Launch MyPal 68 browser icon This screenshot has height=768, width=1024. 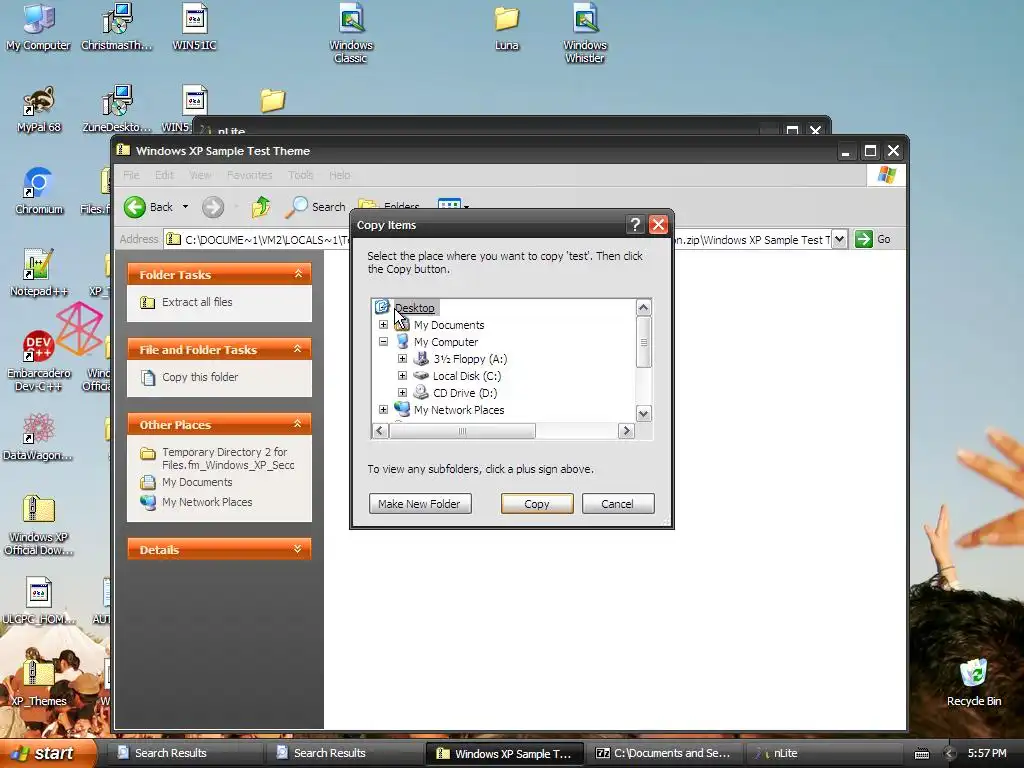[39, 109]
